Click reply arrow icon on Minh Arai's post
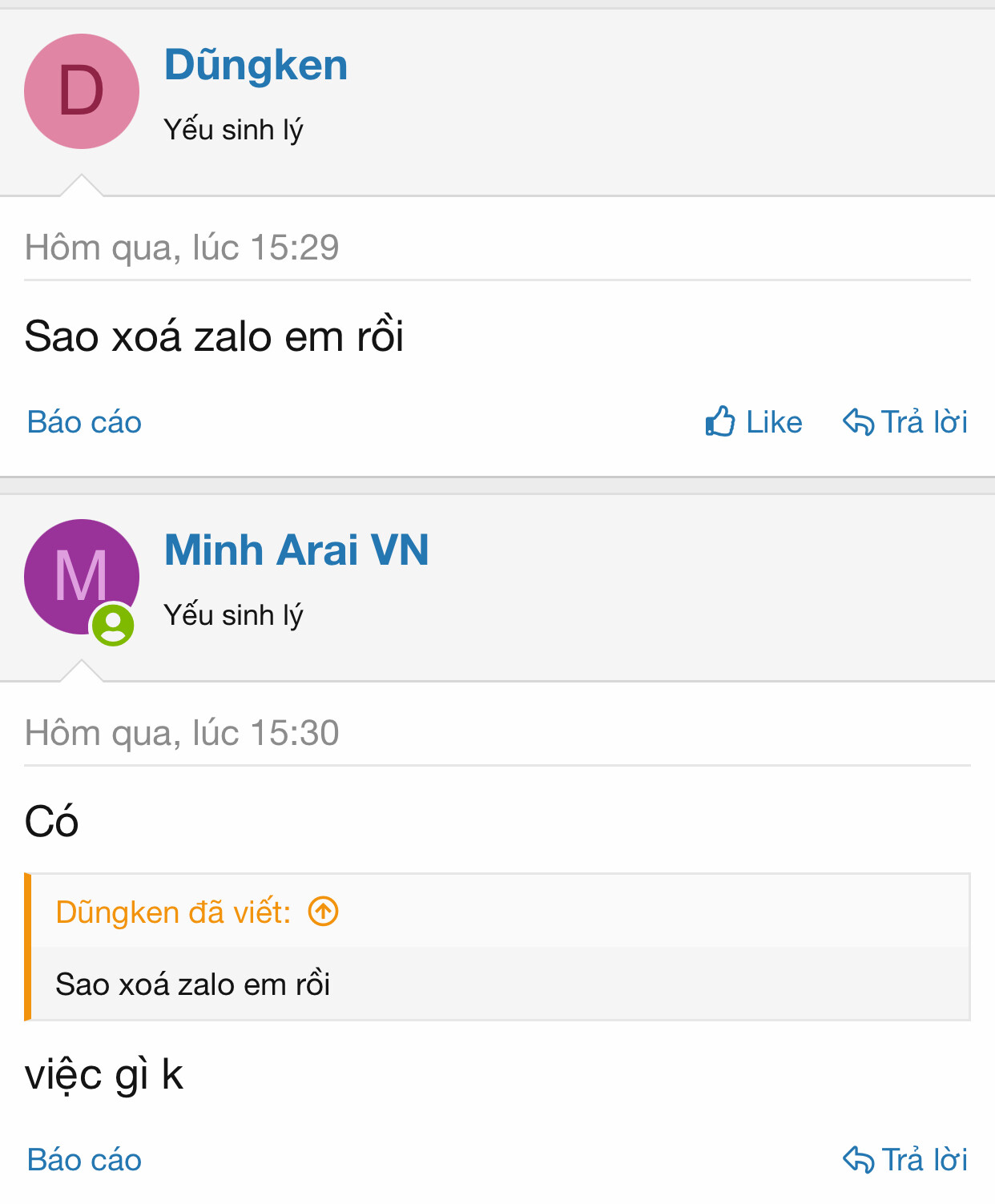Viewport: 995px width, 1204px height. pyautogui.click(x=859, y=1159)
